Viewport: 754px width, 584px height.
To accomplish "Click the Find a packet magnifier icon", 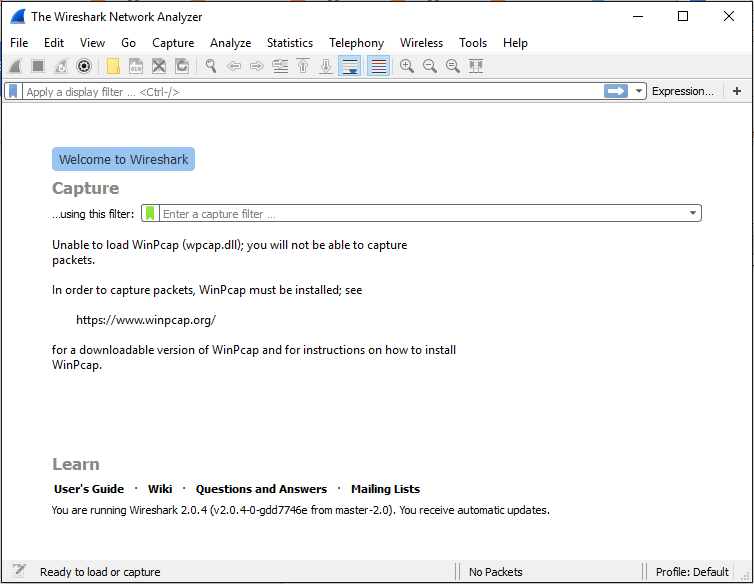I will [211, 66].
